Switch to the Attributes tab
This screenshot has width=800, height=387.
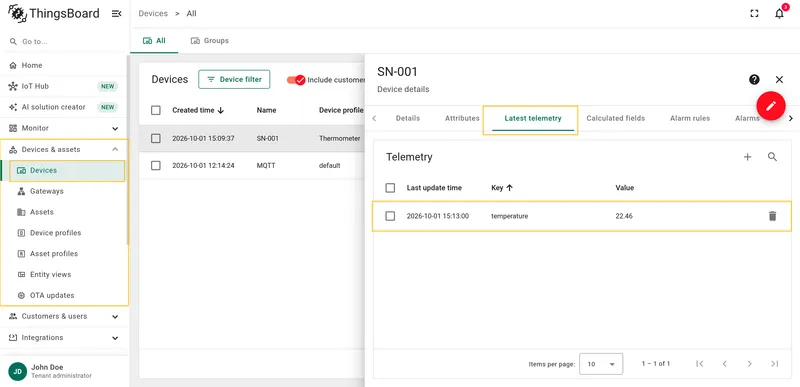click(462, 118)
